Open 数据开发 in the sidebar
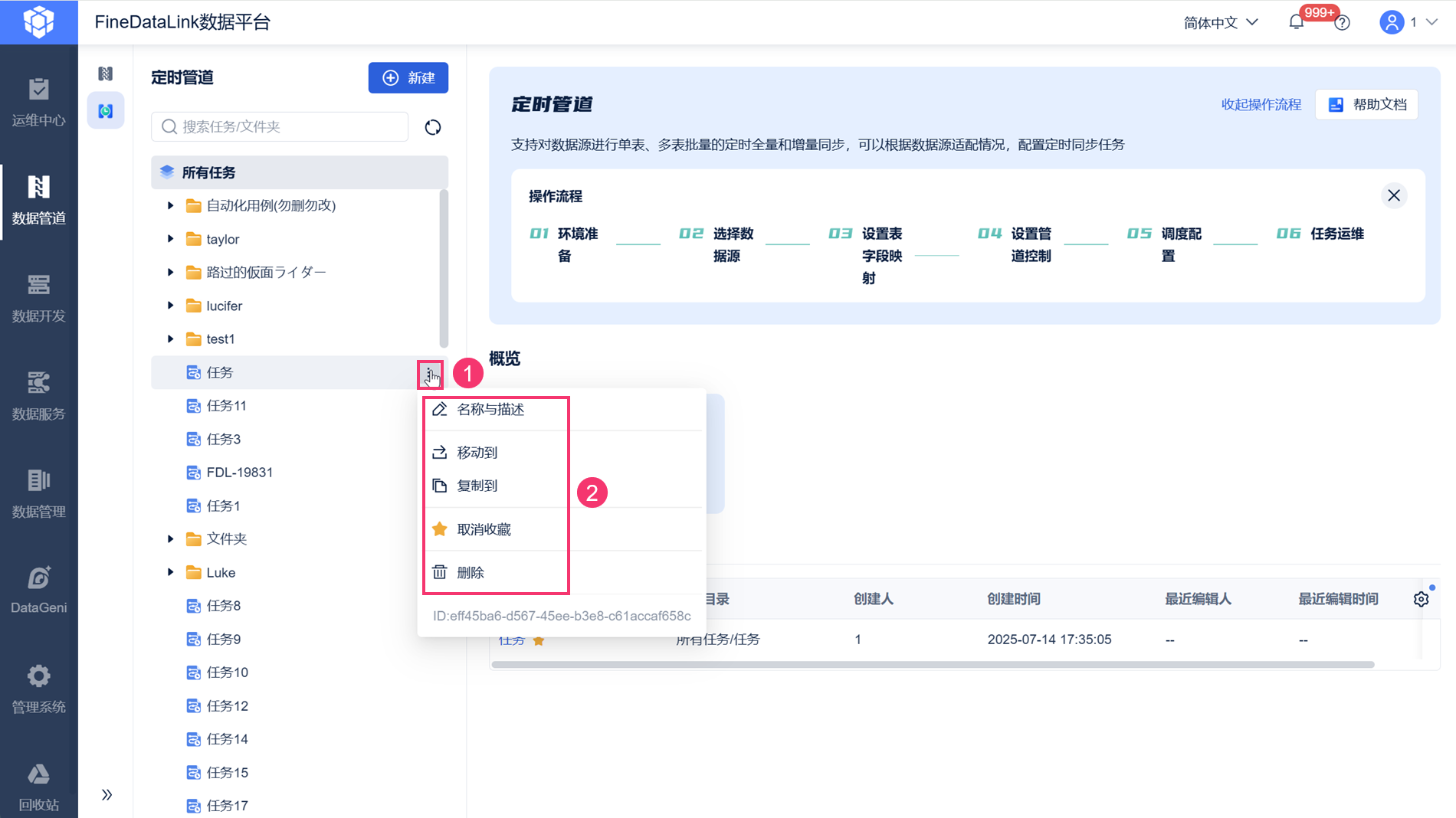 pos(39,298)
